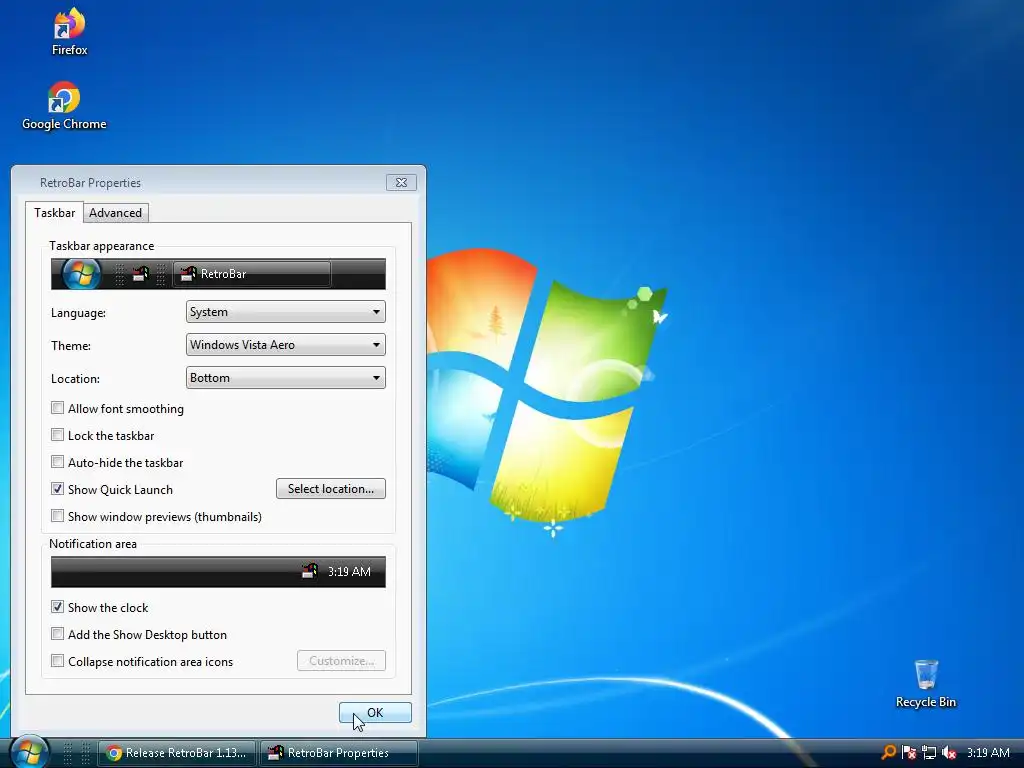Open the Language dropdown
1024x768 pixels.
(x=285, y=312)
